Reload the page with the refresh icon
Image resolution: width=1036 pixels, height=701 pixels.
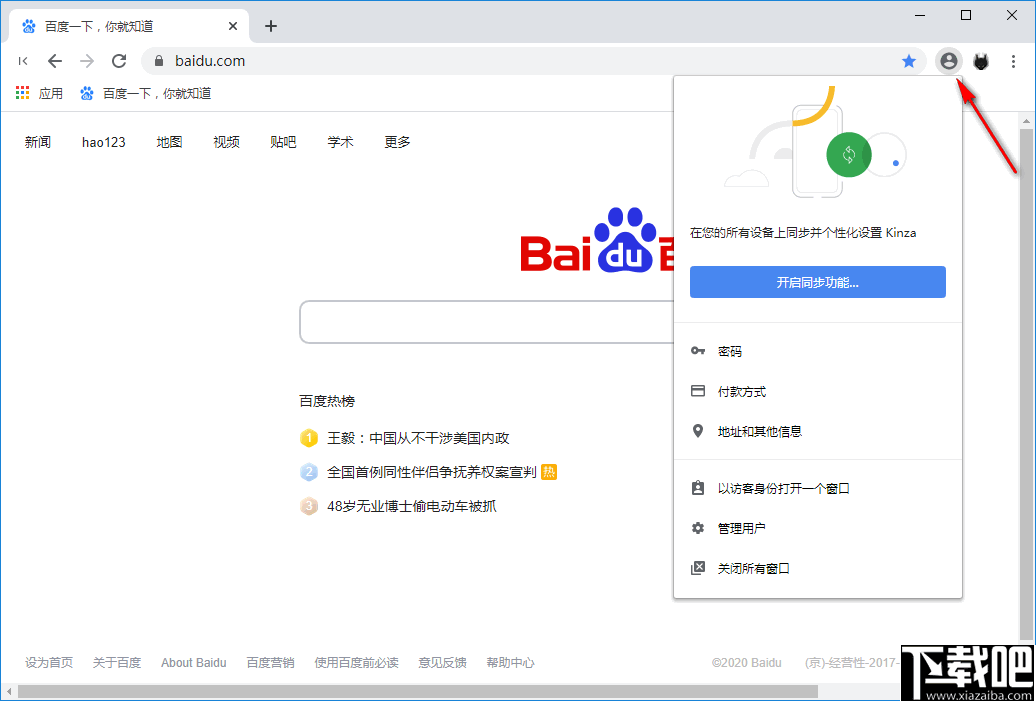click(x=119, y=61)
